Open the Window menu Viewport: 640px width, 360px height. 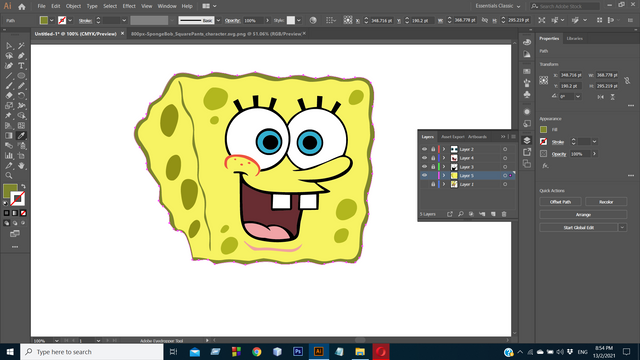(x=167, y=6)
